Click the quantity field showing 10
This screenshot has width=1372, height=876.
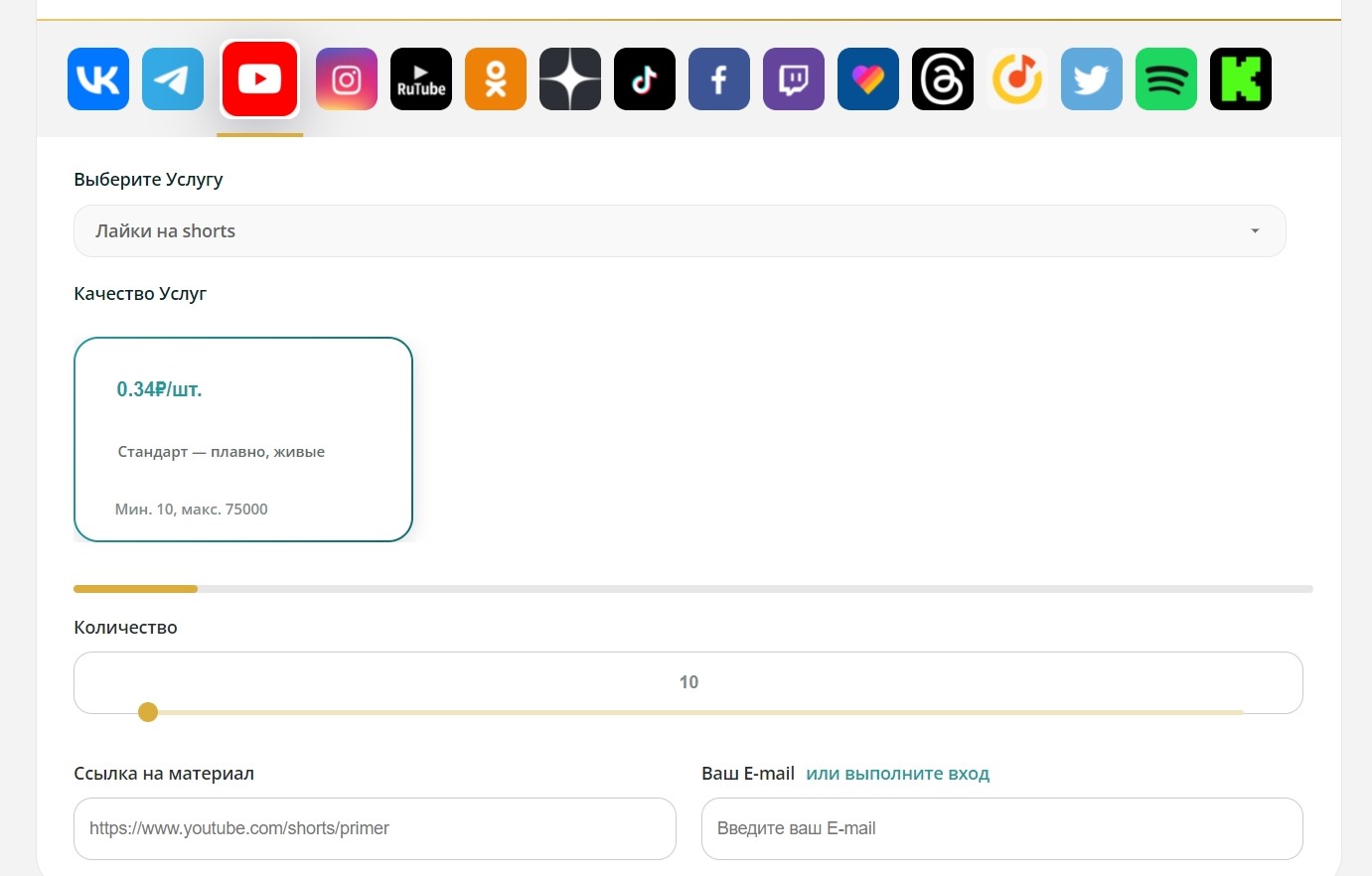pos(688,682)
